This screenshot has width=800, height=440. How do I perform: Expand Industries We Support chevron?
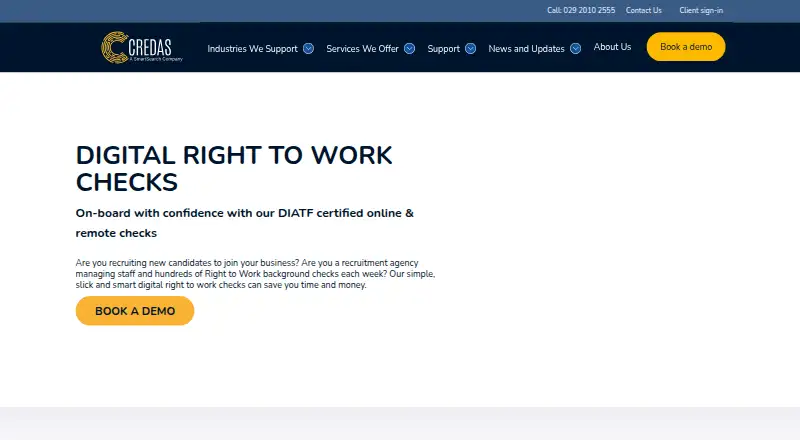(308, 48)
